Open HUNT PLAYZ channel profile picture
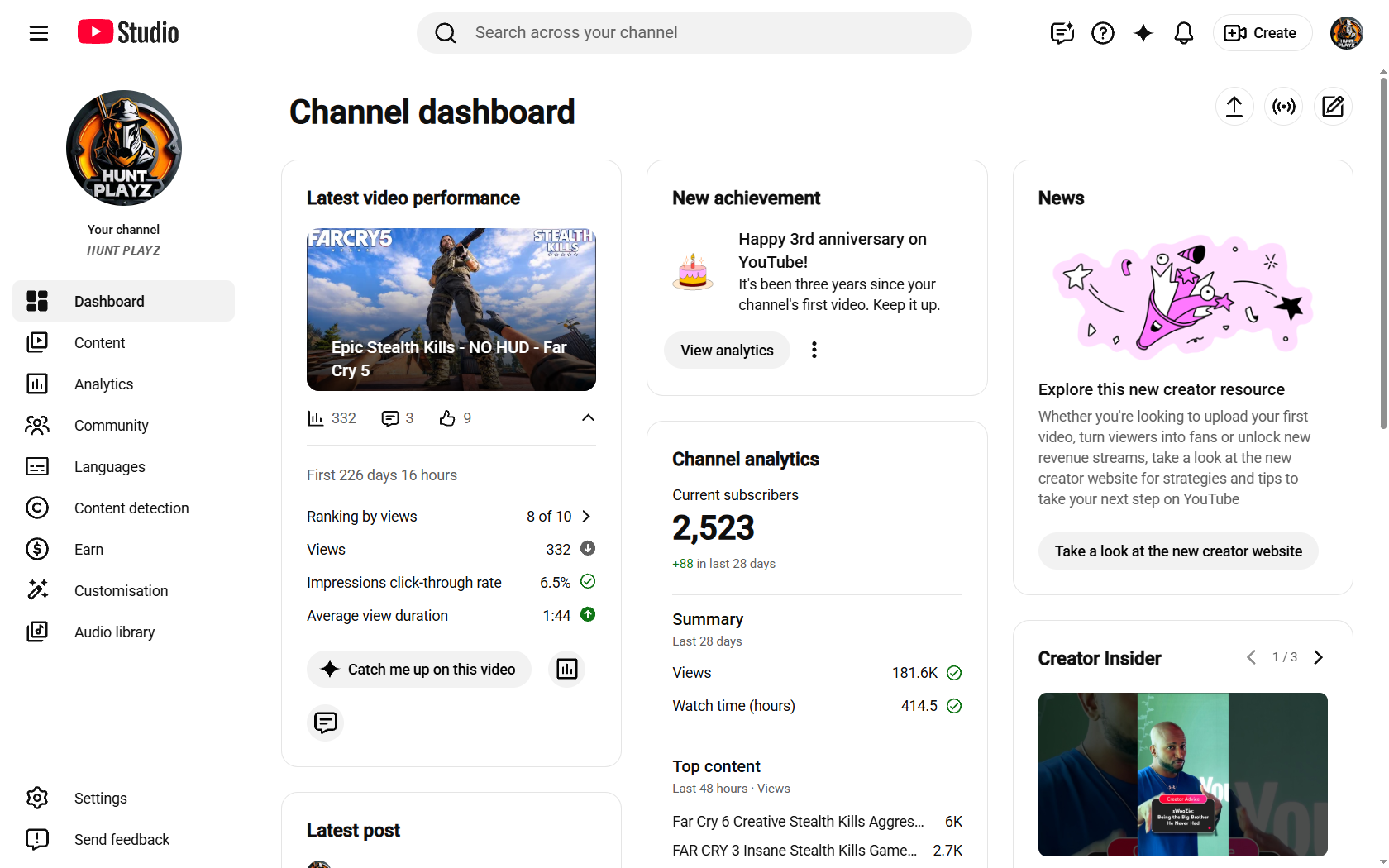This screenshot has height=868, width=1389. point(124,148)
